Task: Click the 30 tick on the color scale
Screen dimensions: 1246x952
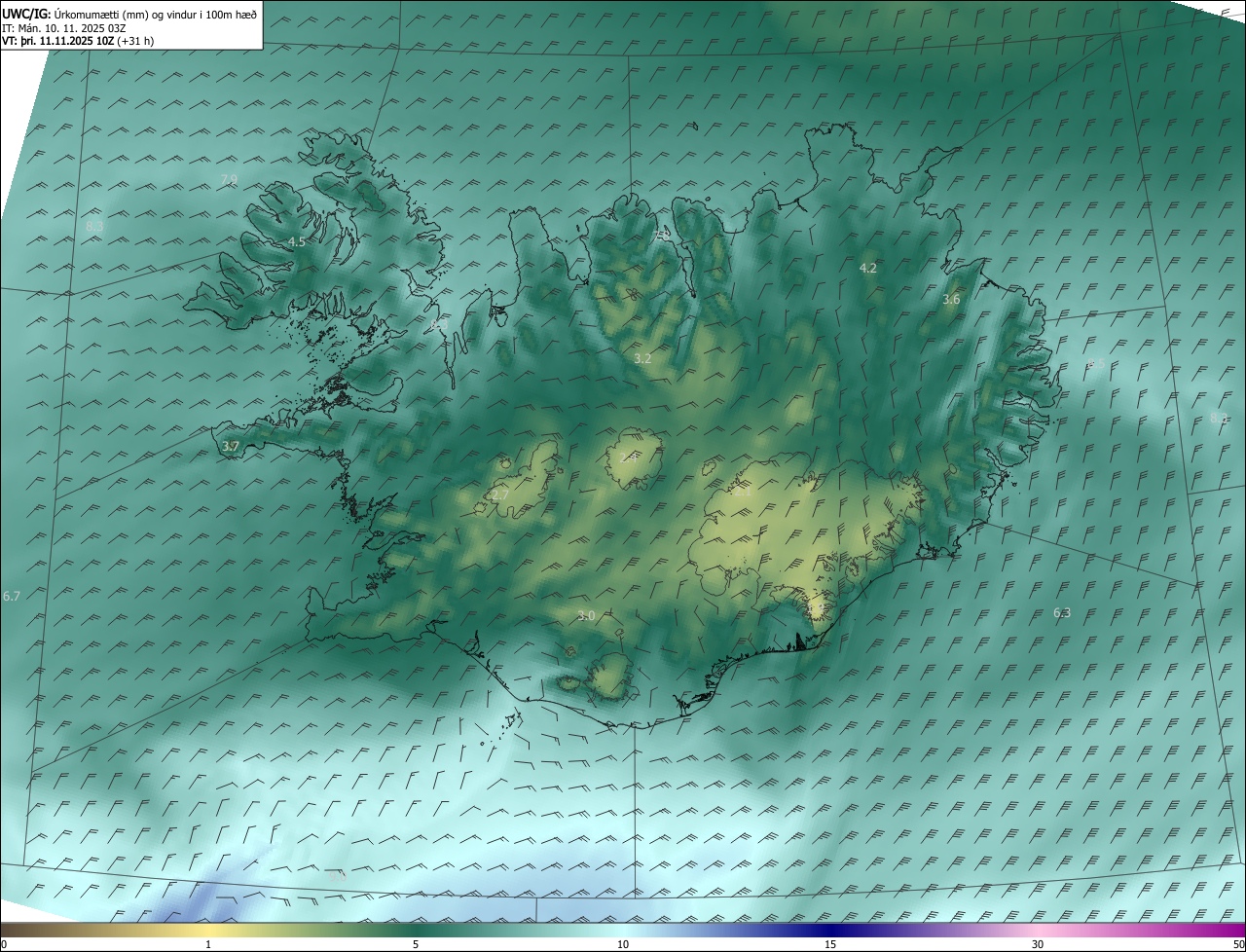Action: [1038, 944]
